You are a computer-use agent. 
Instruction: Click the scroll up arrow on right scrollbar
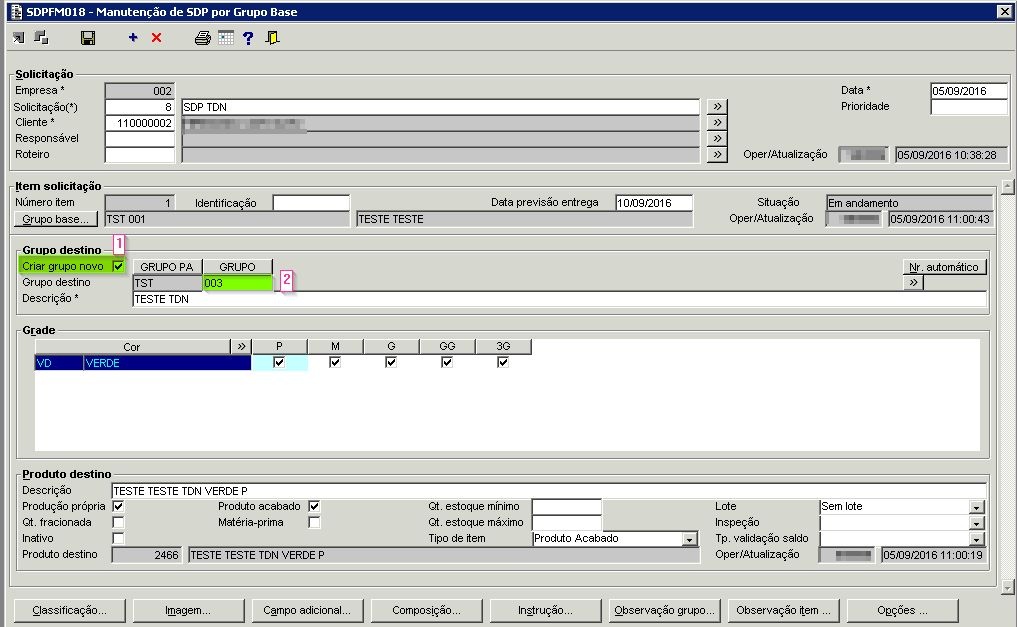(1007, 187)
